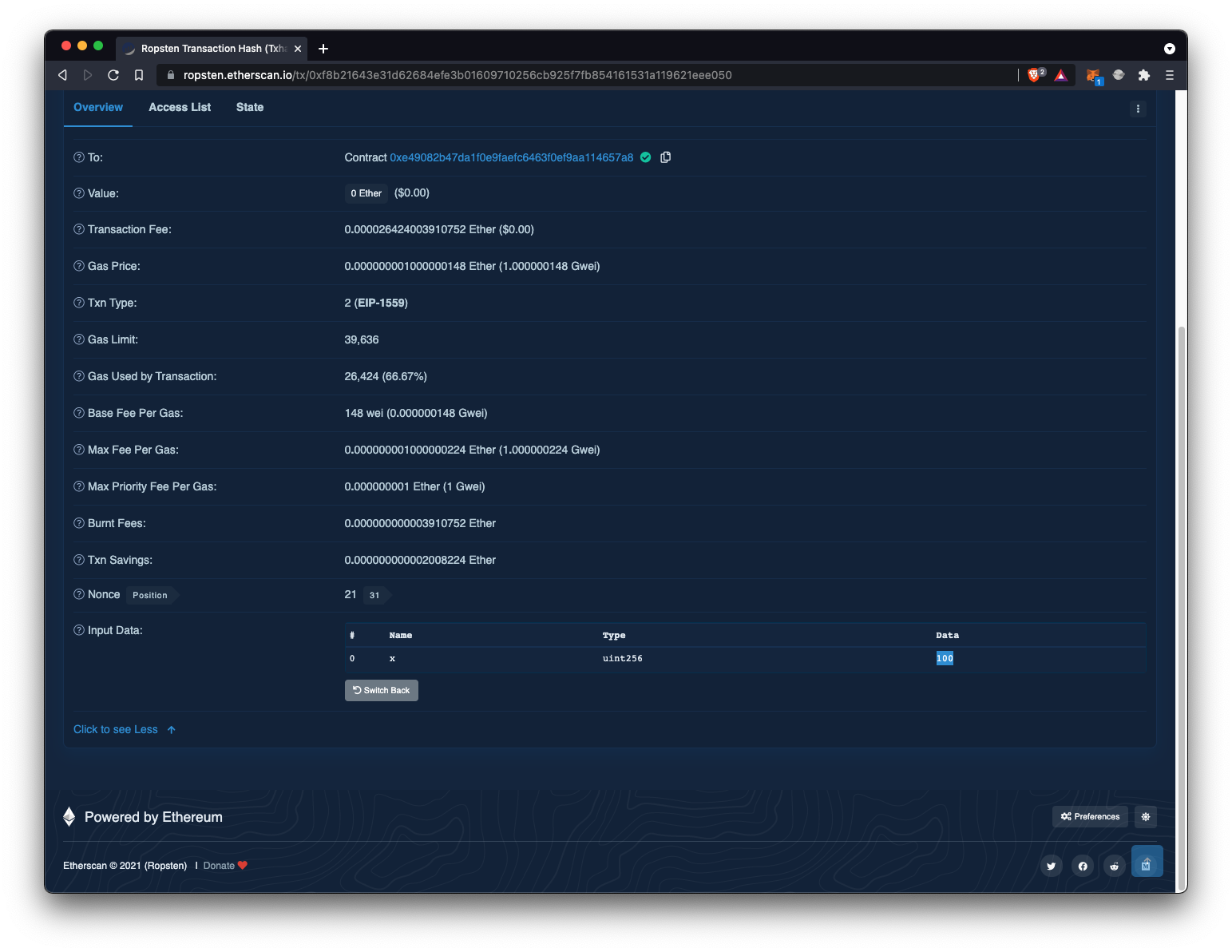This screenshot has width=1232, height=952.
Task: Click the 26,424 (66.67%) gas used value
Action: pos(386,376)
